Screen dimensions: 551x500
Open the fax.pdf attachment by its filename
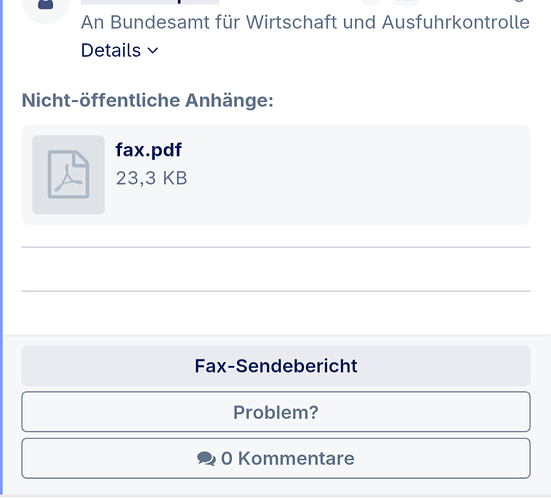pos(149,150)
